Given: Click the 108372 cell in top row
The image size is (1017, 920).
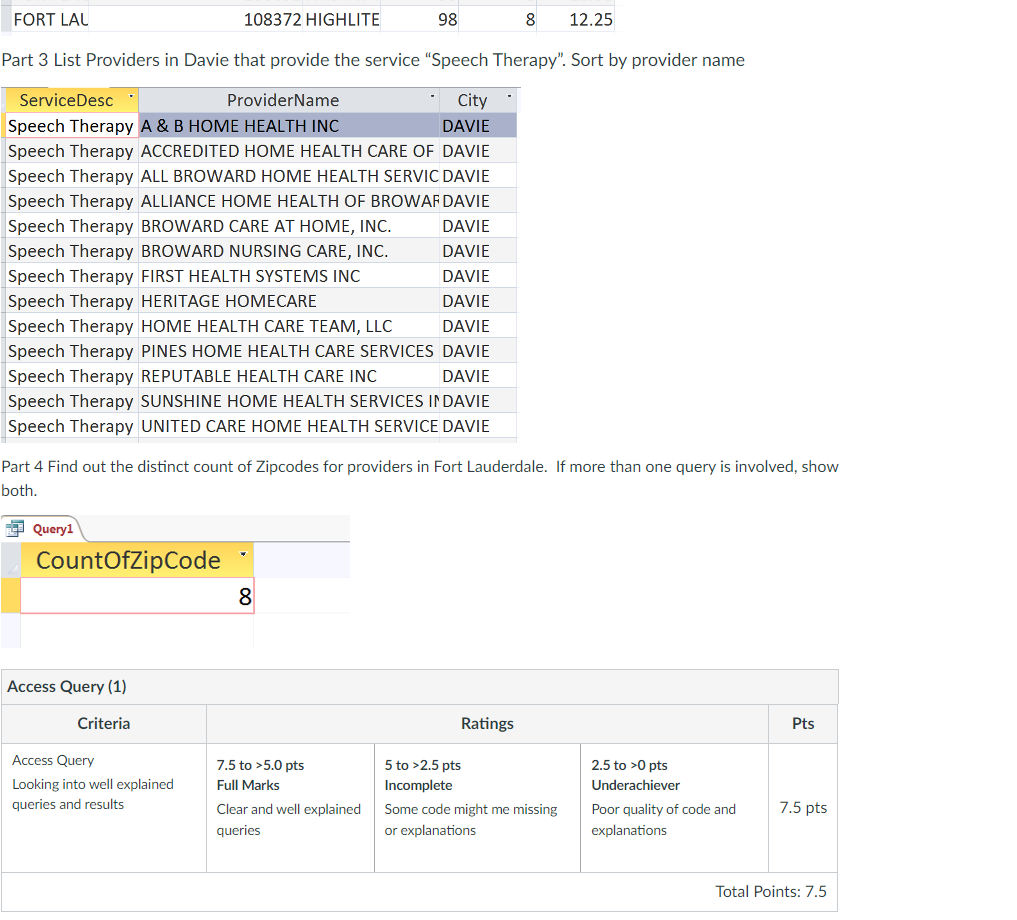Looking at the screenshot, I should coord(197,19).
